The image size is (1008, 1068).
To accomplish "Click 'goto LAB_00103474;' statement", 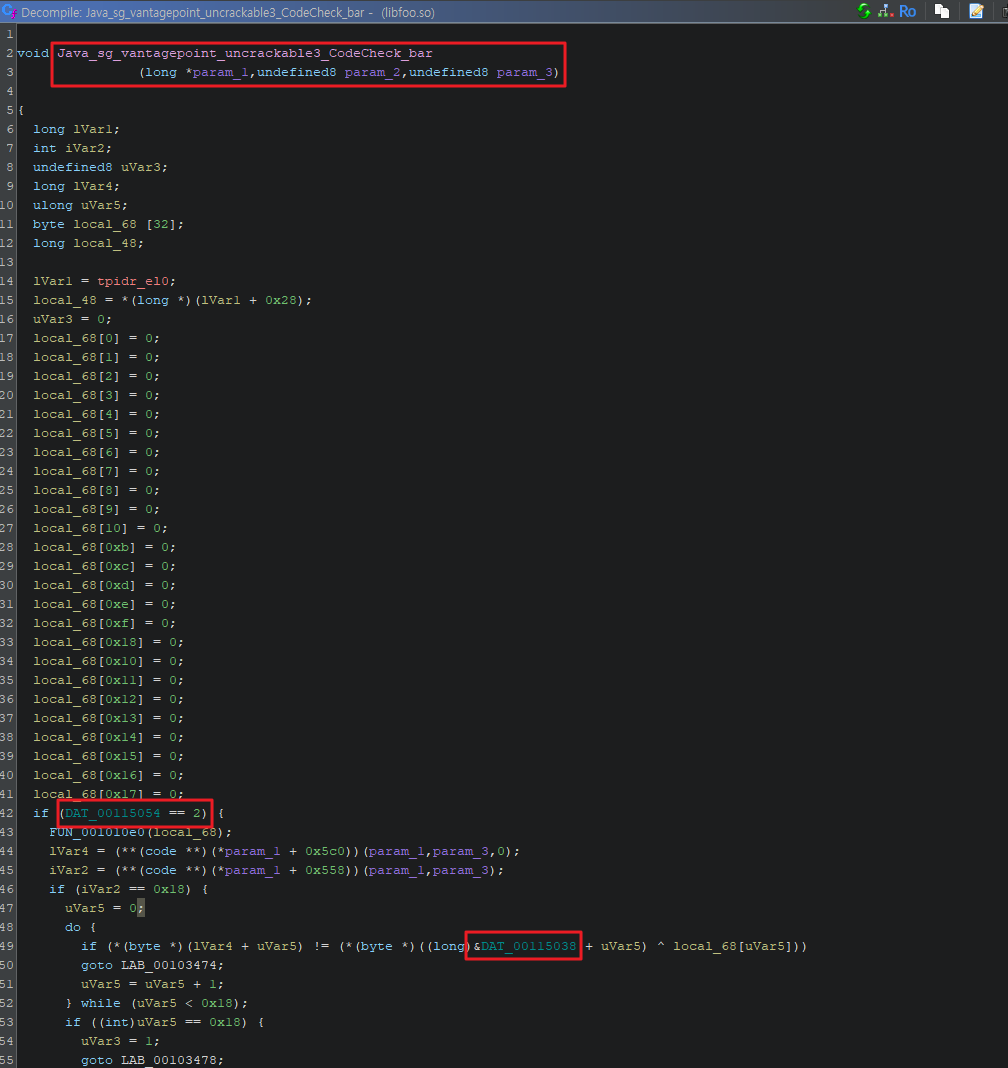I will [x=152, y=966].
